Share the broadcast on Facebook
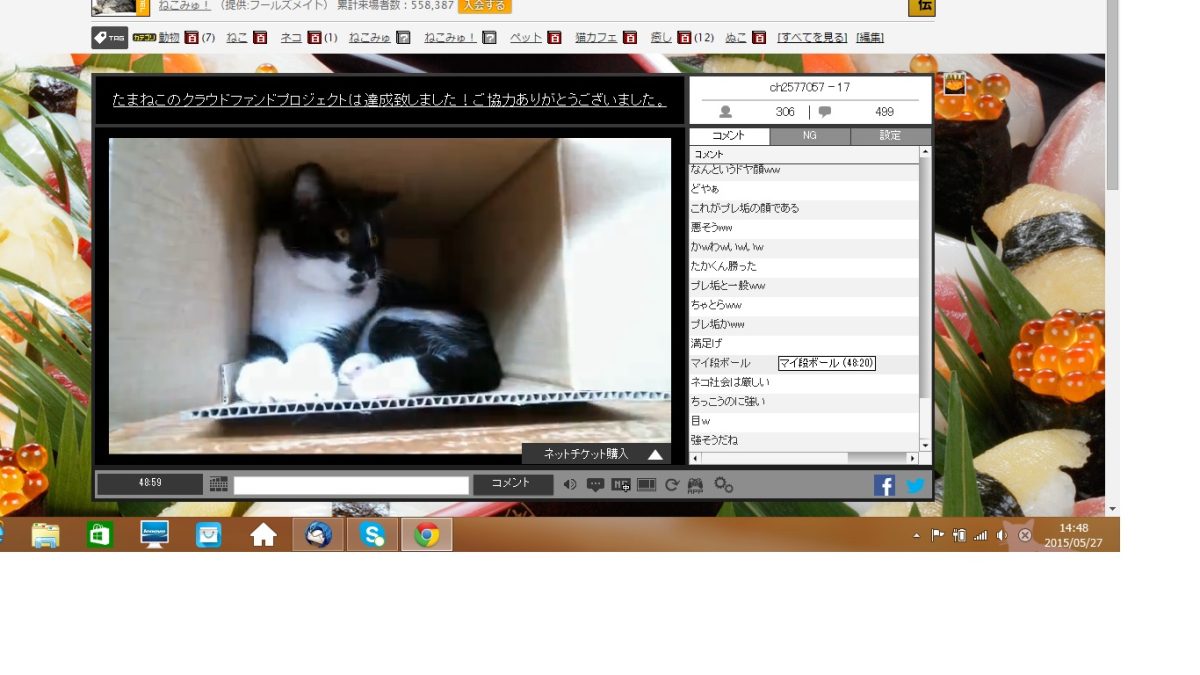The height and width of the screenshot is (675, 1200). click(x=884, y=485)
